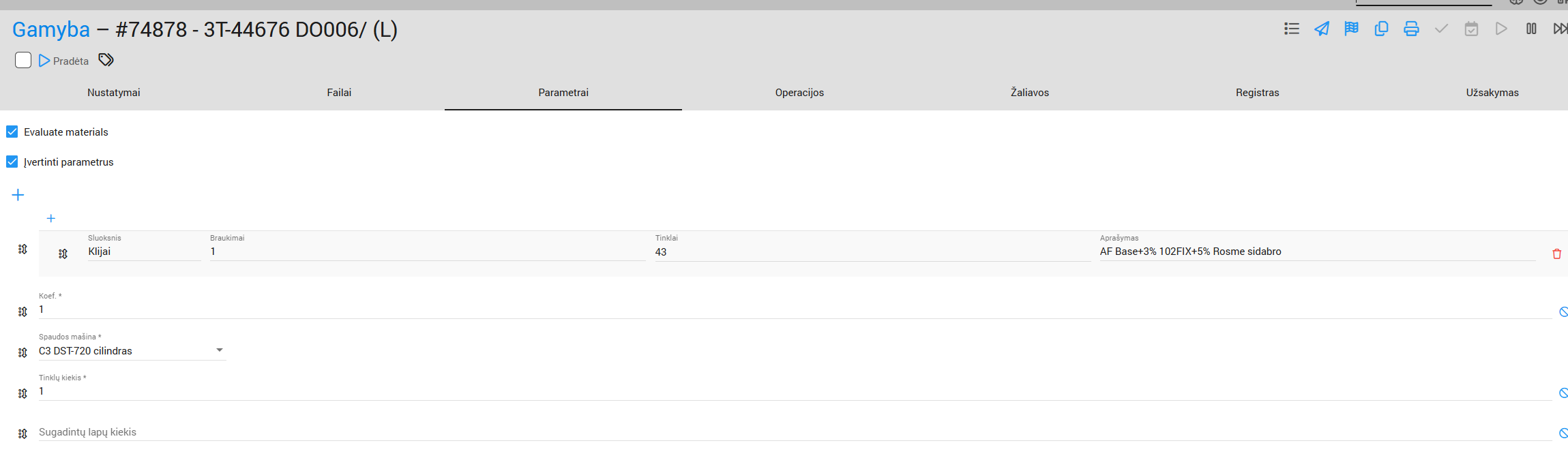The width and height of the screenshot is (1568, 456).
Task: Uncheck Evaluate materials checkbox
Action: pyautogui.click(x=12, y=132)
